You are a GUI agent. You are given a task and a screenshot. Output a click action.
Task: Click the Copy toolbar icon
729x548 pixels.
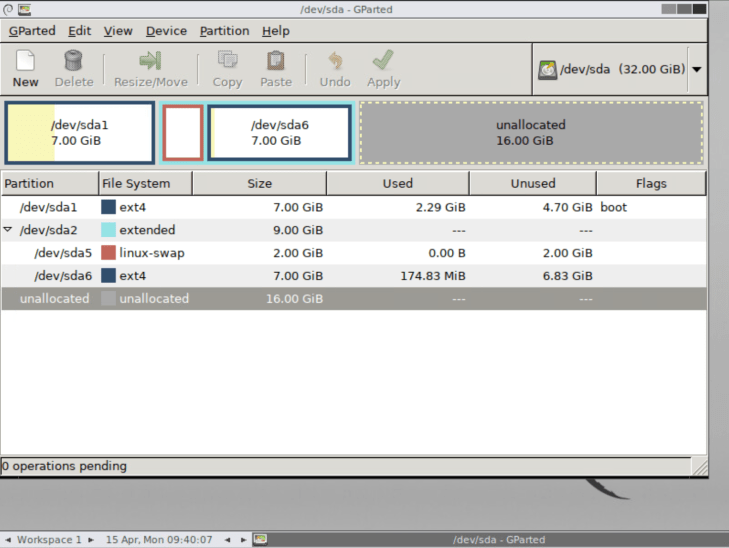coord(227,60)
